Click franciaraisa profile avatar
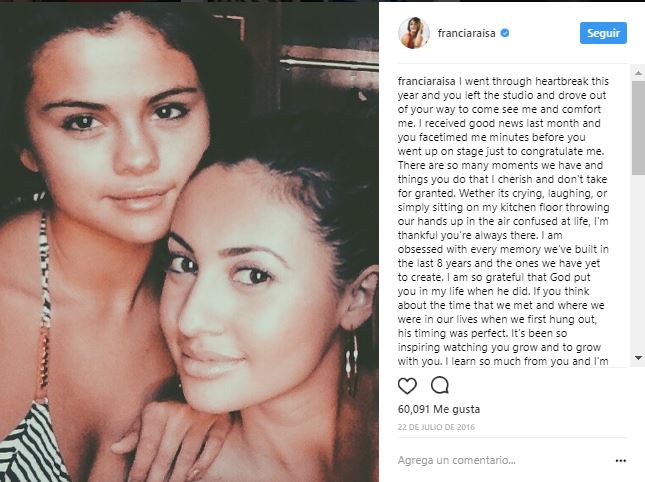This screenshot has width=645, height=482. pos(414,33)
